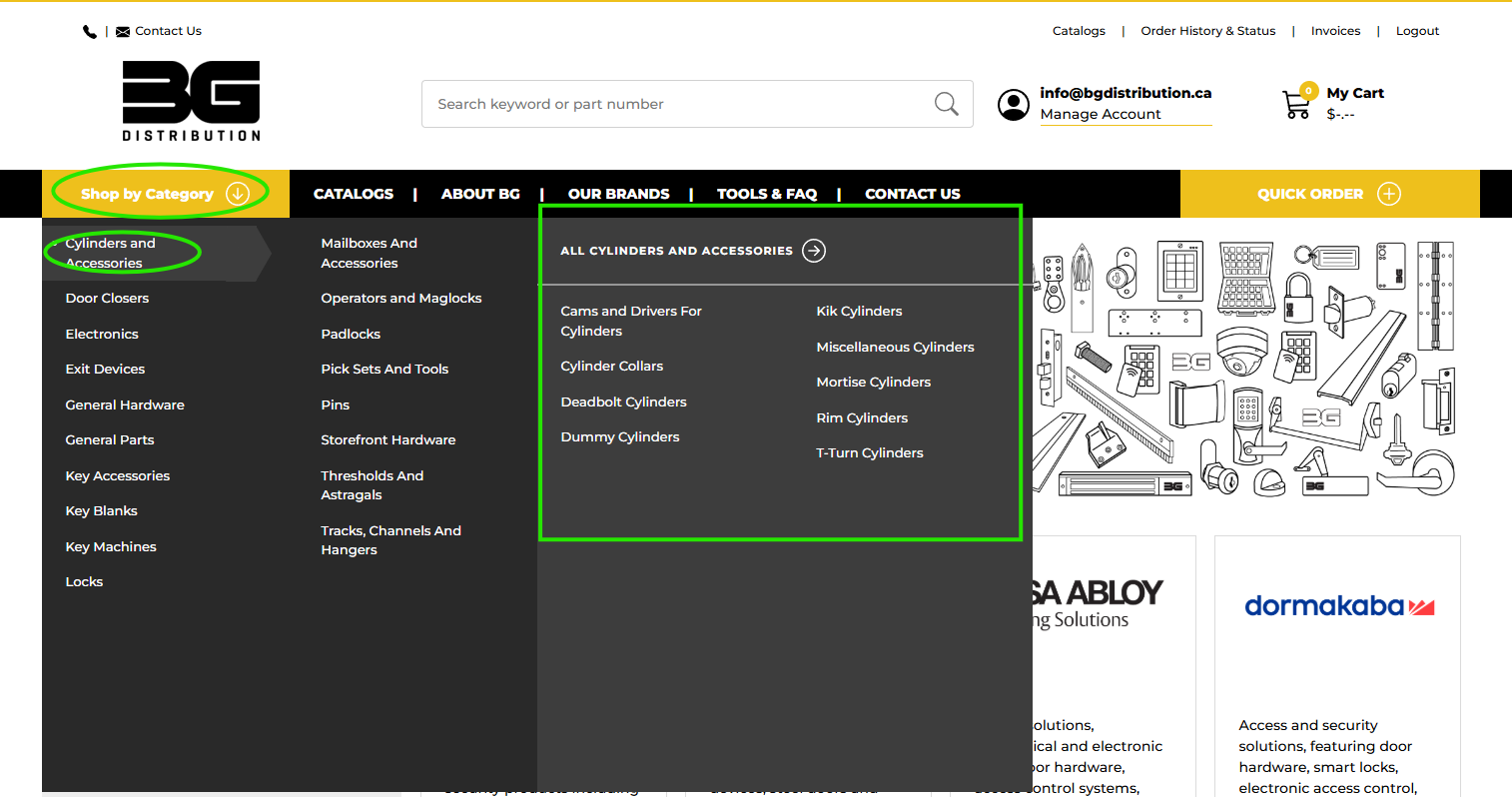Select Mailboxes And Accessories category
Screen dimensions: 1512x797
pyautogui.click(x=370, y=253)
